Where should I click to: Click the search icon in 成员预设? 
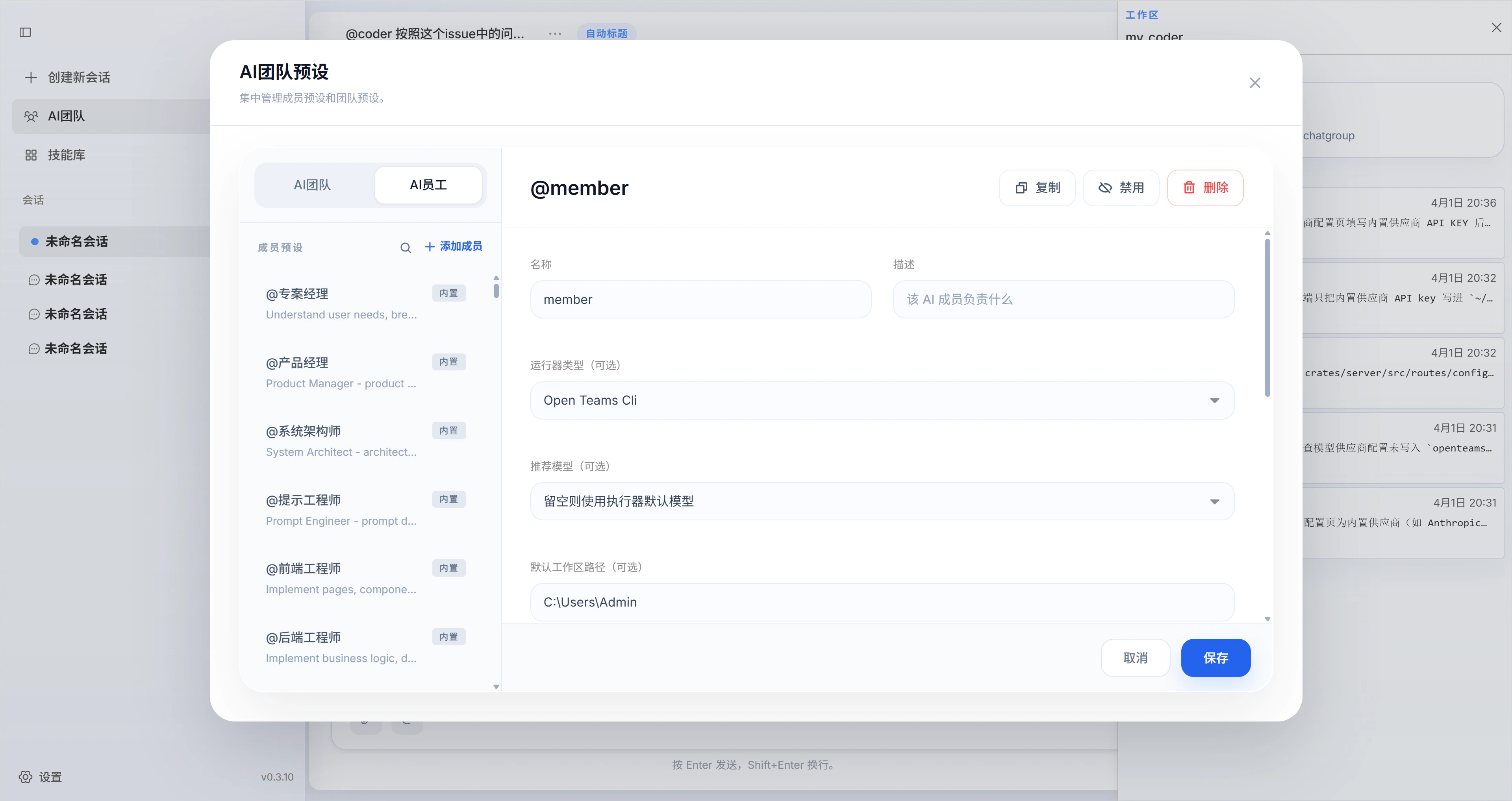[x=406, y=248]
